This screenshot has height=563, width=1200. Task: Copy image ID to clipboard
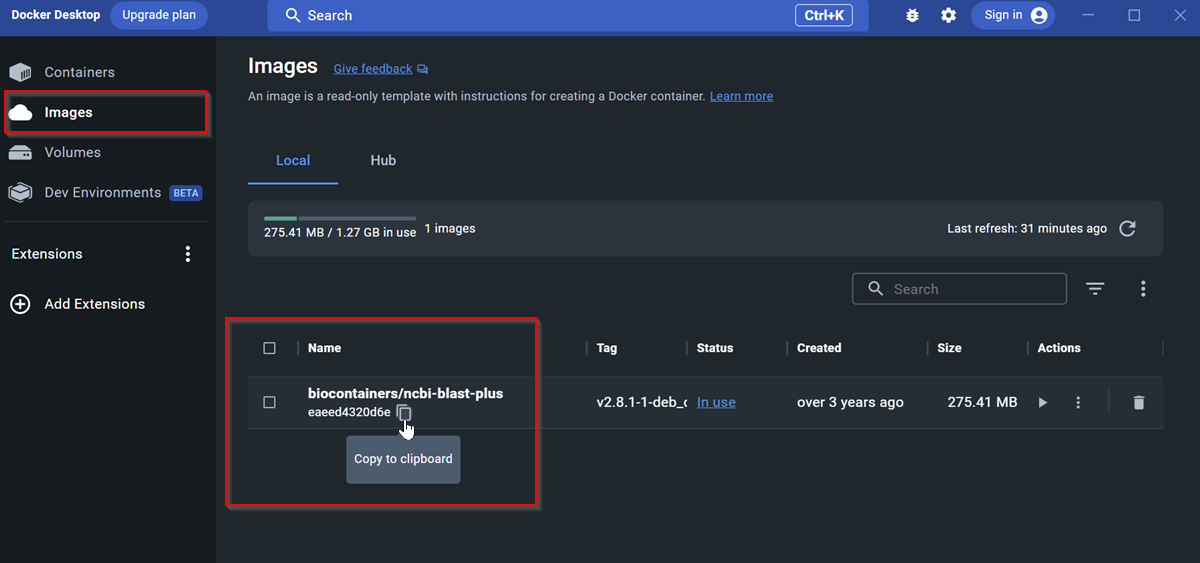tap(403, 413)
